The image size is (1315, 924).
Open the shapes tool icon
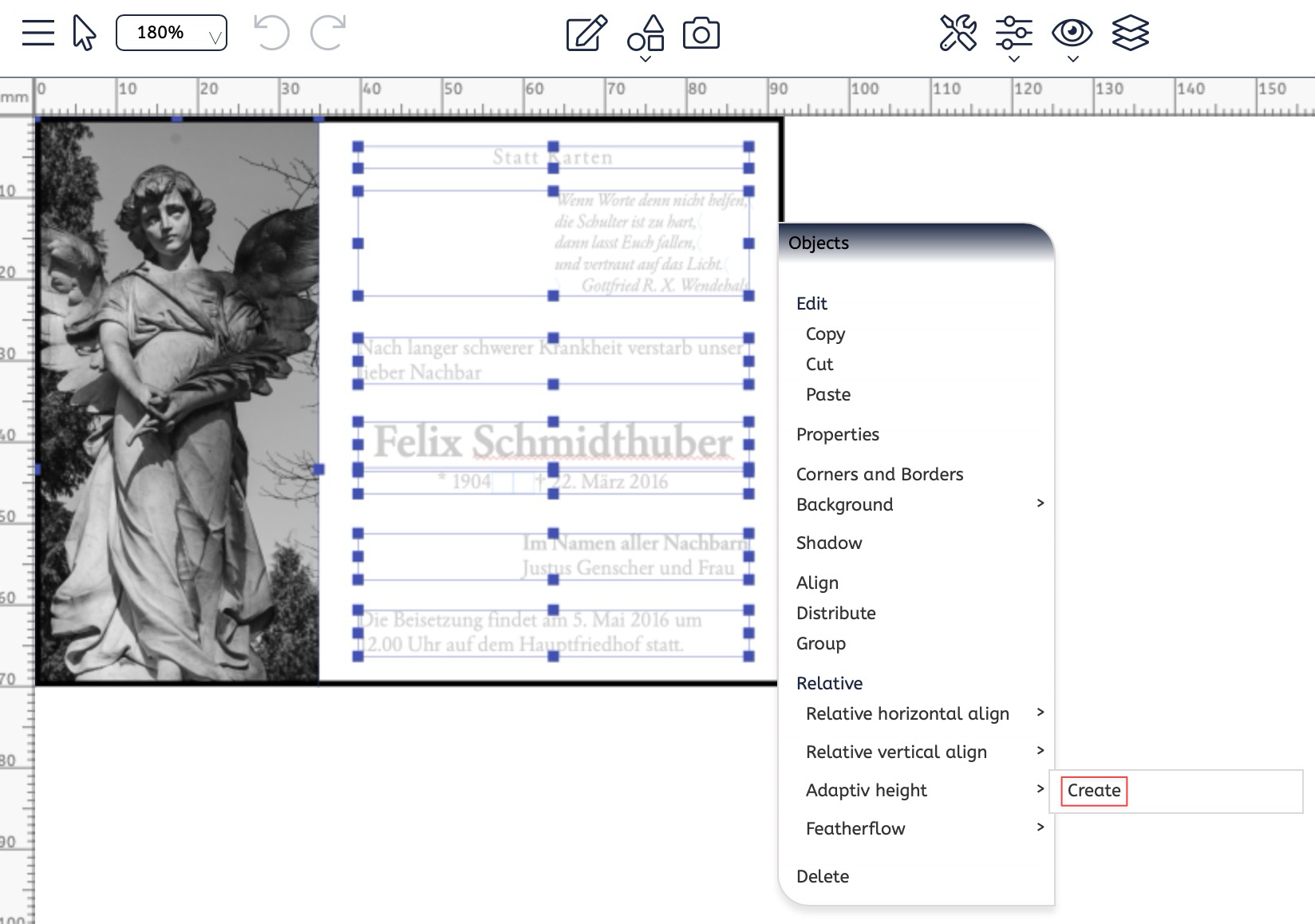tap(646, 34)
